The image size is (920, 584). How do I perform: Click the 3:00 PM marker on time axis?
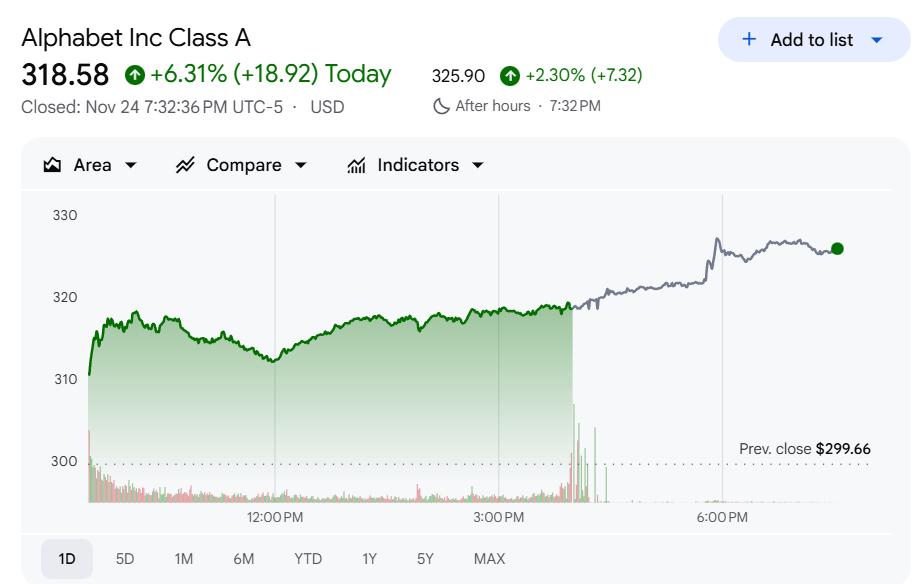tap(499, 517)
